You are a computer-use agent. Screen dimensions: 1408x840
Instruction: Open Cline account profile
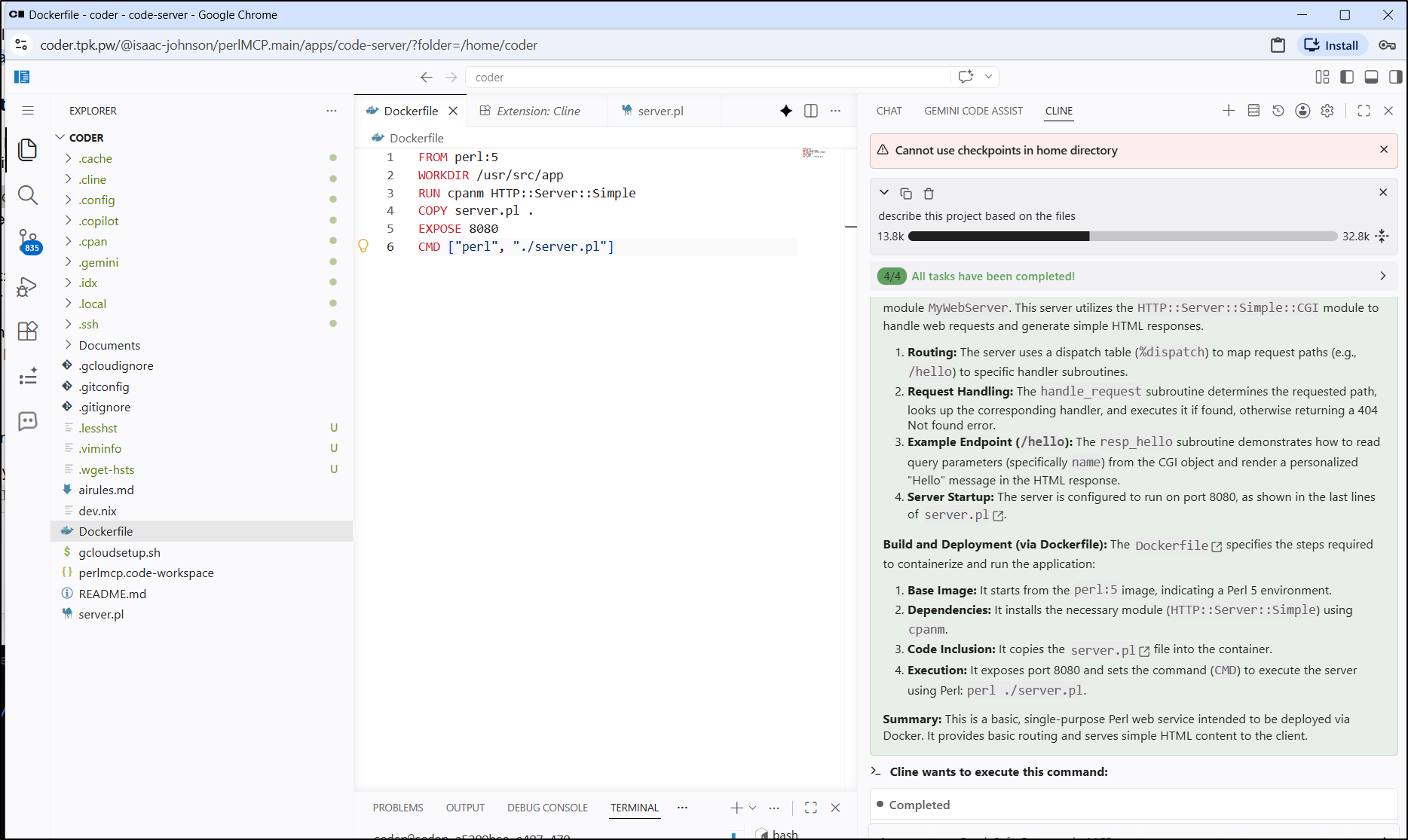[1302, 111]
